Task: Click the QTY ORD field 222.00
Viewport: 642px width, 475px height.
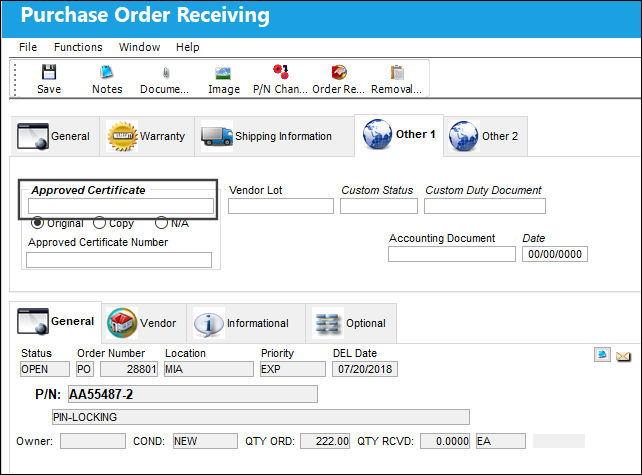Action: click(325, 441)
